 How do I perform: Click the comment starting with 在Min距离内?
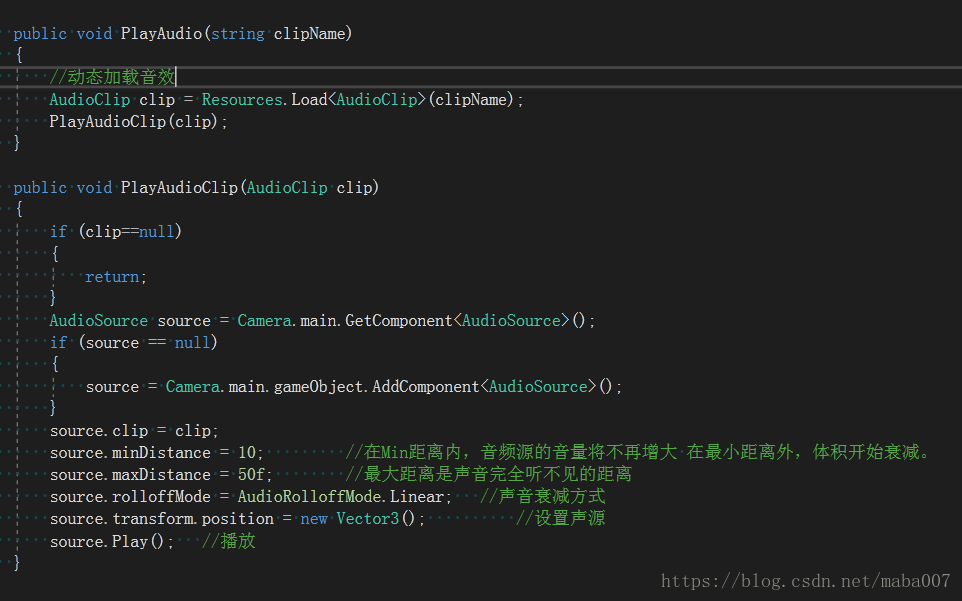pyautogui.click(x=638, y=453)
